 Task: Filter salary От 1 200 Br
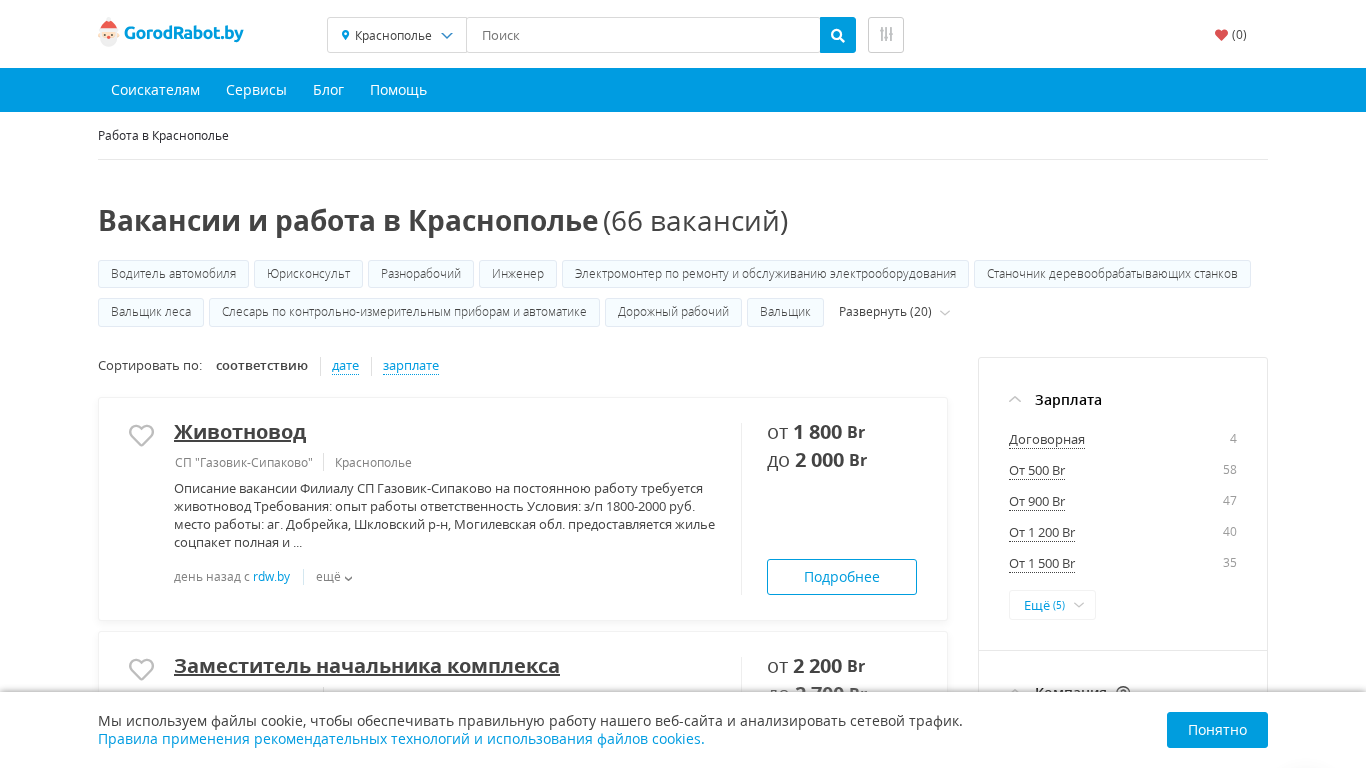tap(1042, 533)
